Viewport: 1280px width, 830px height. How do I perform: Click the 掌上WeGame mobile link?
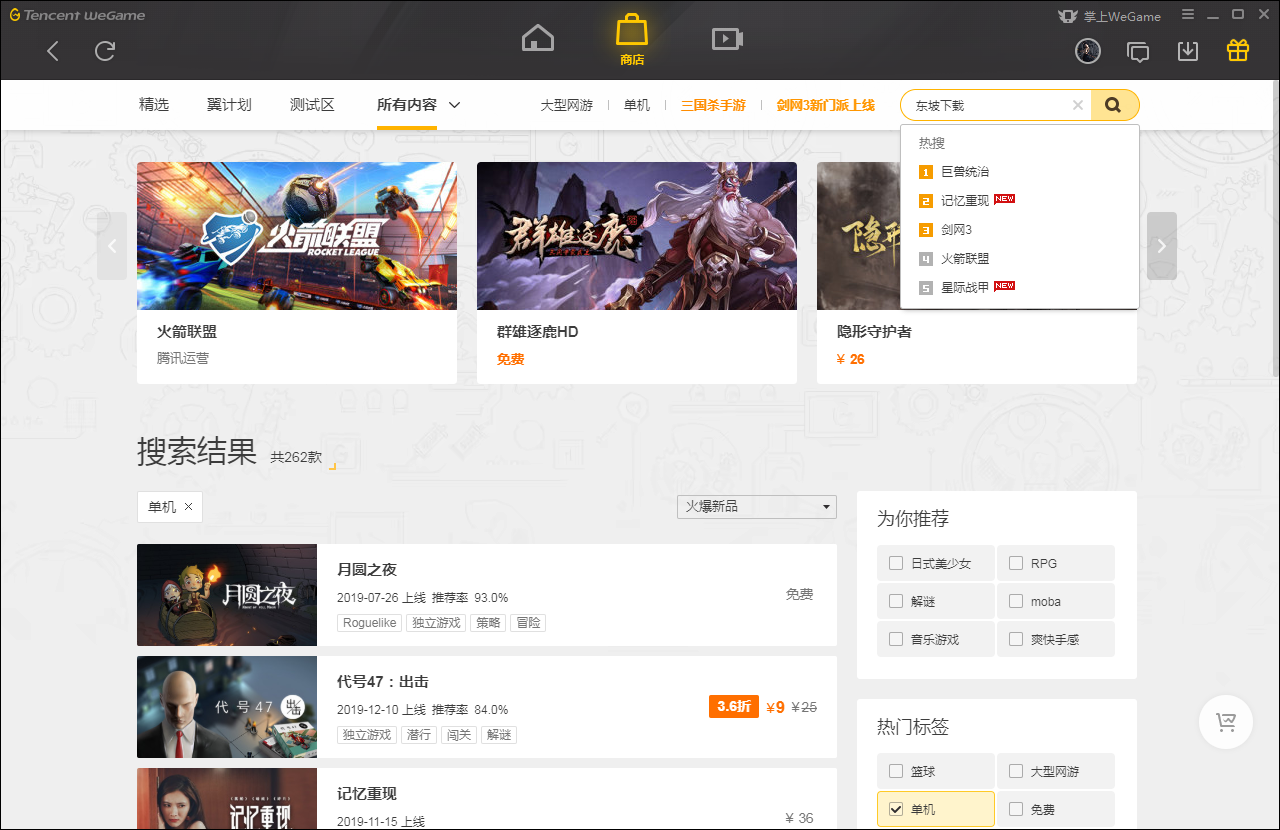[1112, 16]
